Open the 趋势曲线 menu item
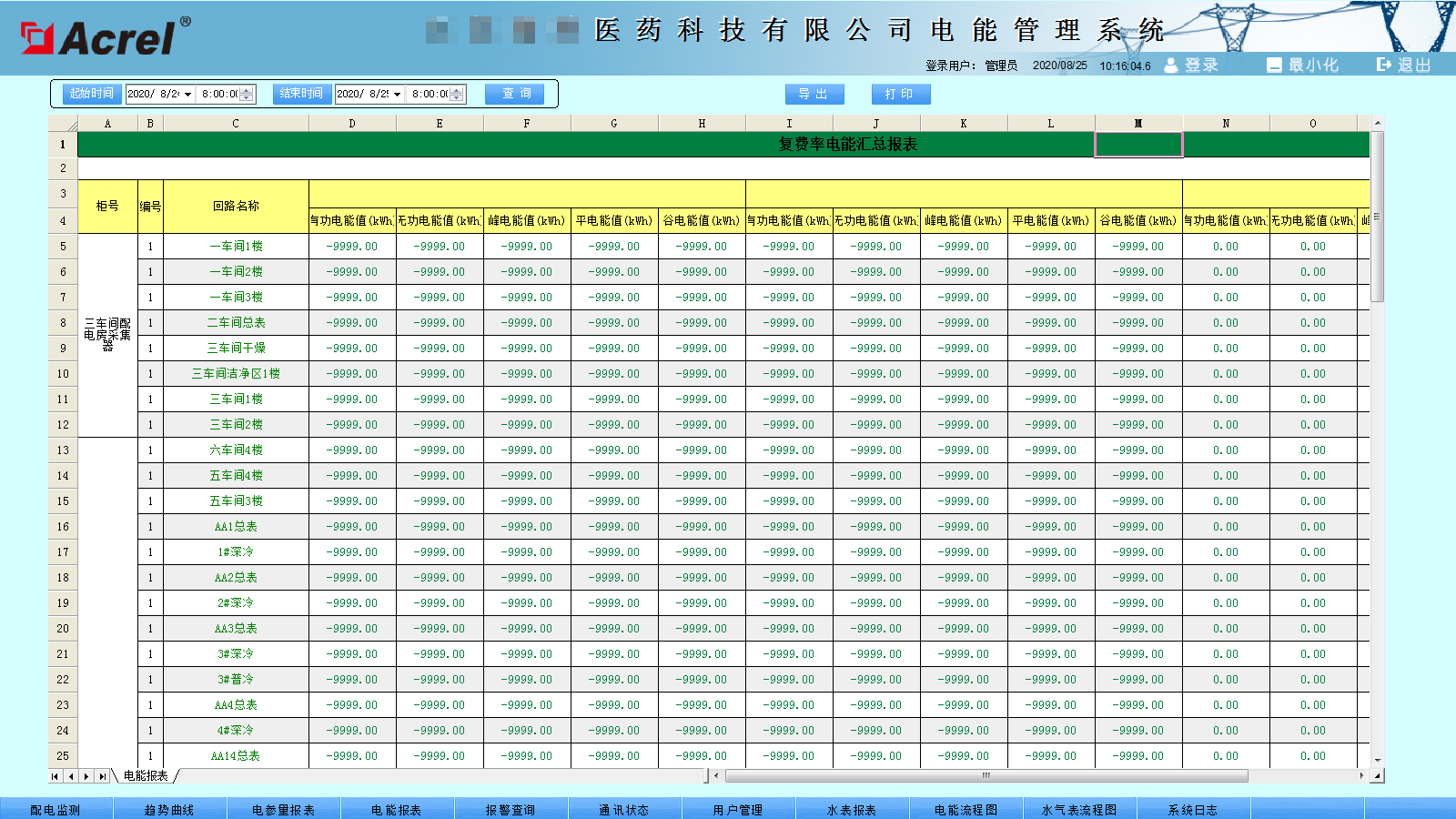This screenshot has width=1456, height=819. [169, 809]
